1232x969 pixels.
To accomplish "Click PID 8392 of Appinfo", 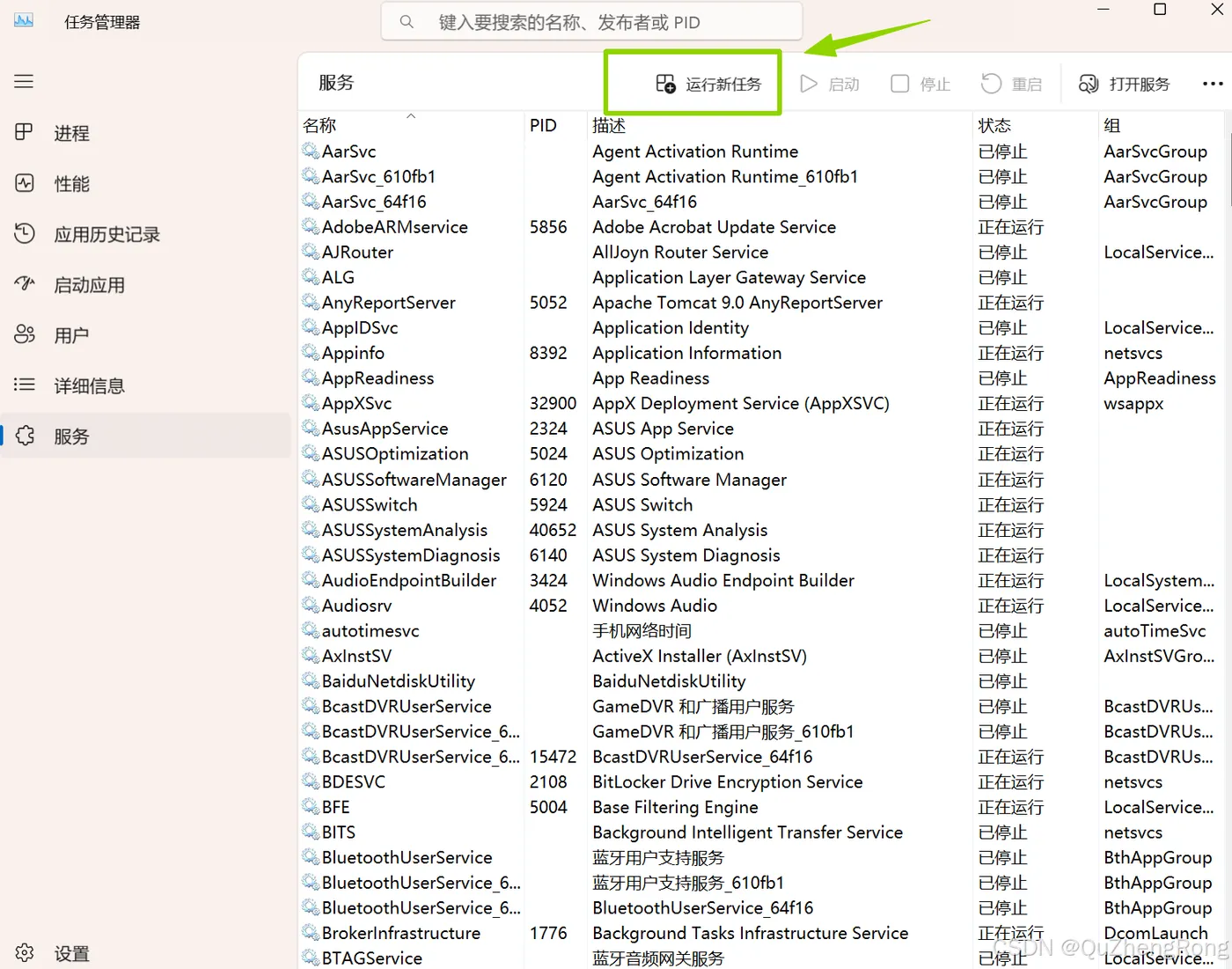I will pos(548,353).
